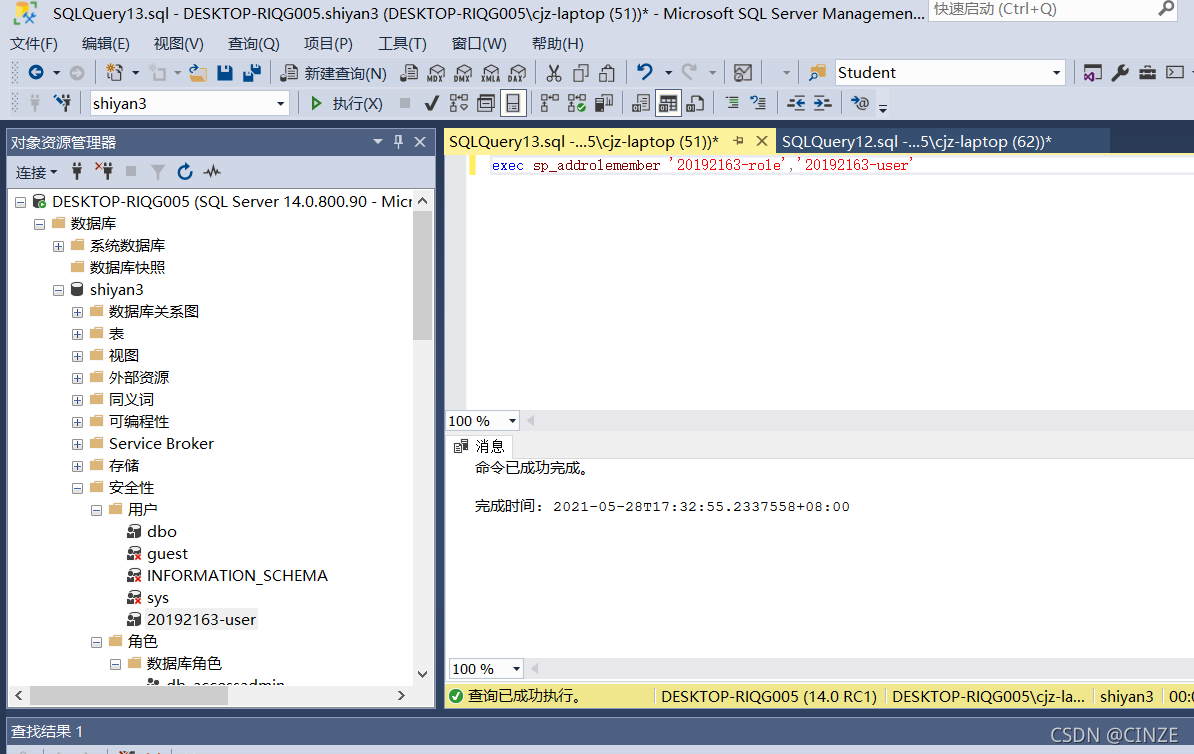This screenshot has height=754, width=1194.
Task: Open the 文件(F) menu
Action: (x=34, y=43)
